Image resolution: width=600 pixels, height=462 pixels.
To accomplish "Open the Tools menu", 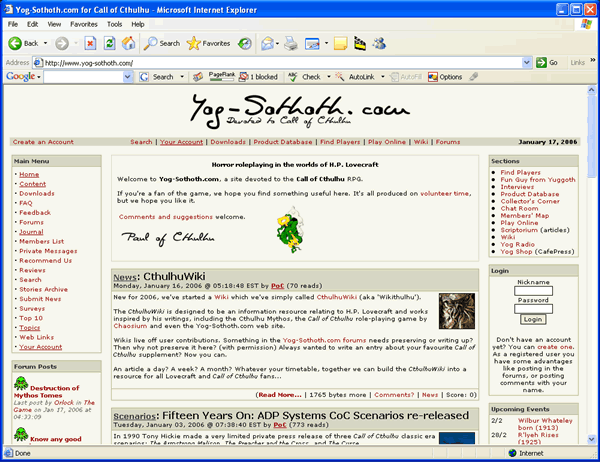I will tap(114, 24).
